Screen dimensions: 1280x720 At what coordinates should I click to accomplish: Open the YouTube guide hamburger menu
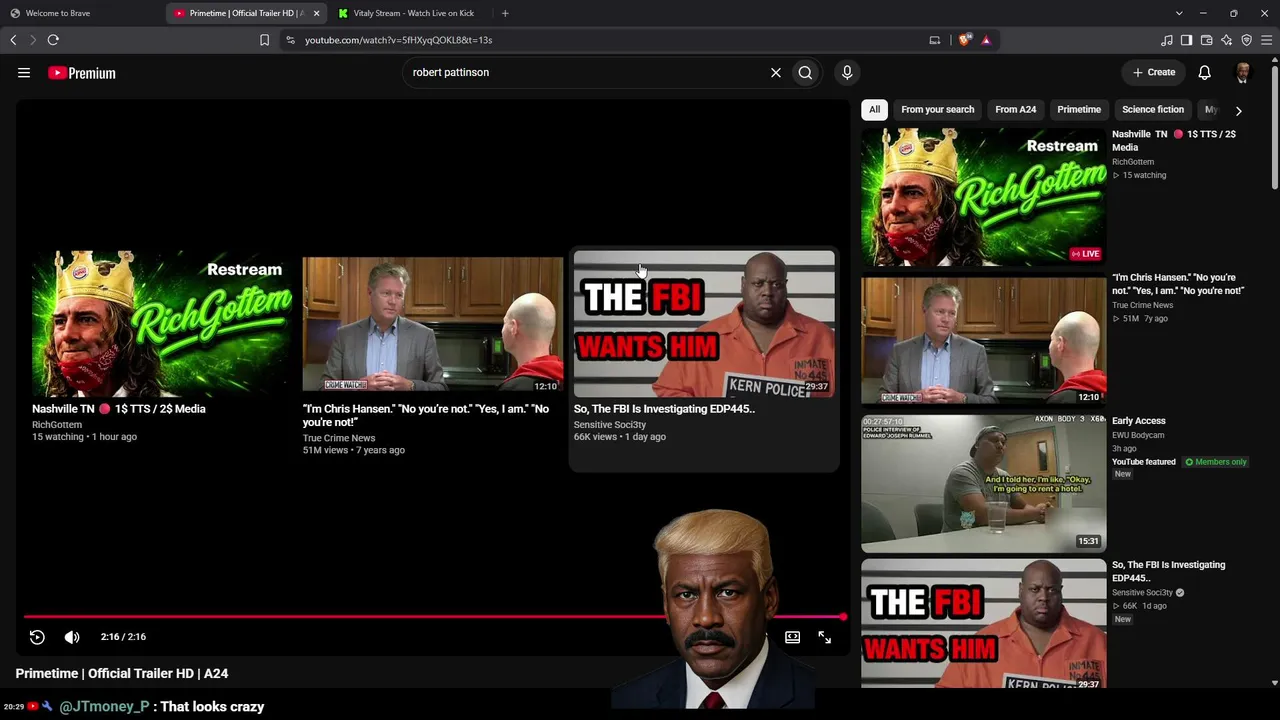(x=24, y=73)
